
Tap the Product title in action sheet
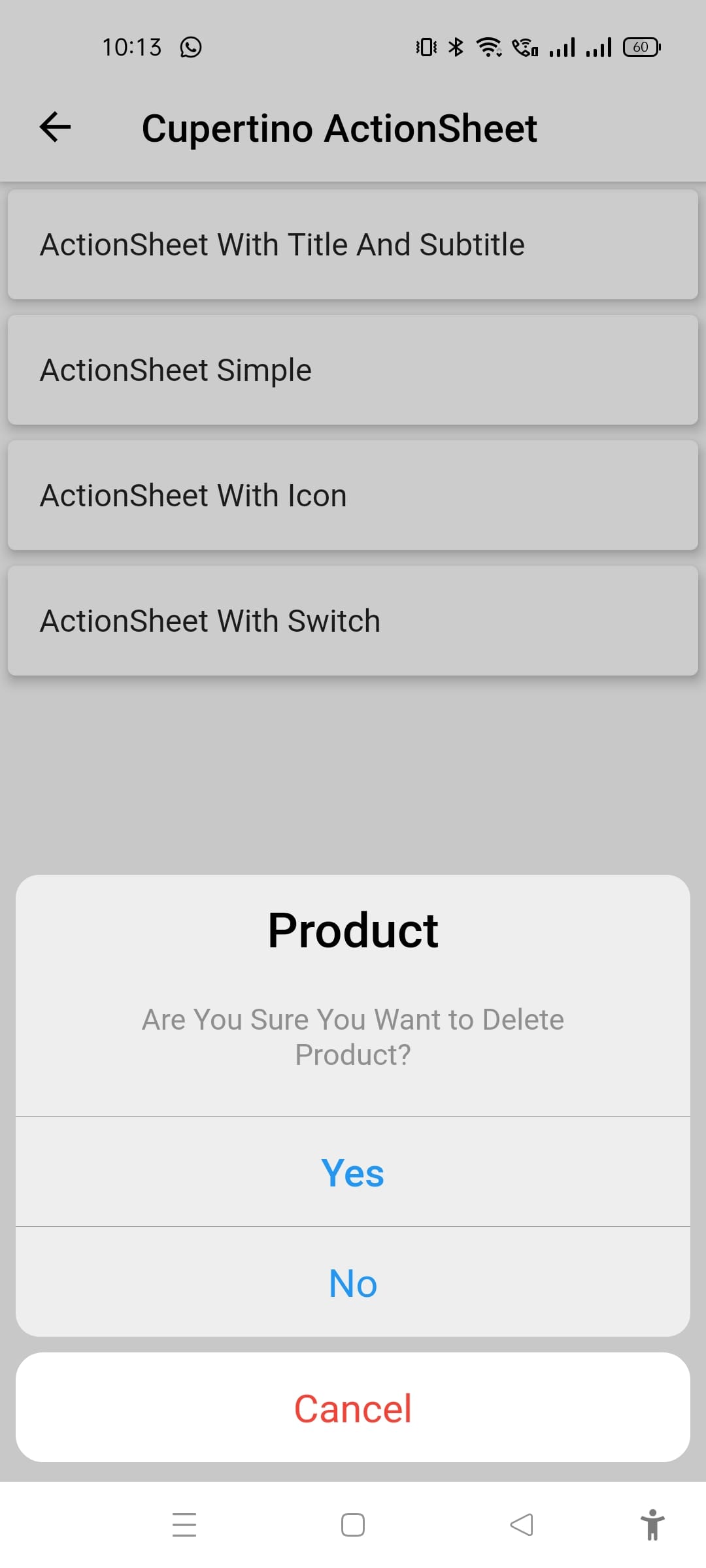click(353, 930)
